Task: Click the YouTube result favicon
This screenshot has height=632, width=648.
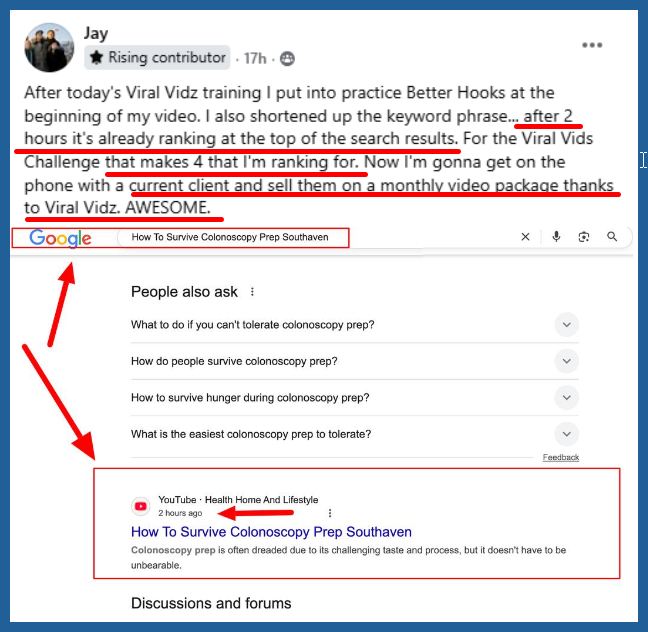Action: pos(141,506)
